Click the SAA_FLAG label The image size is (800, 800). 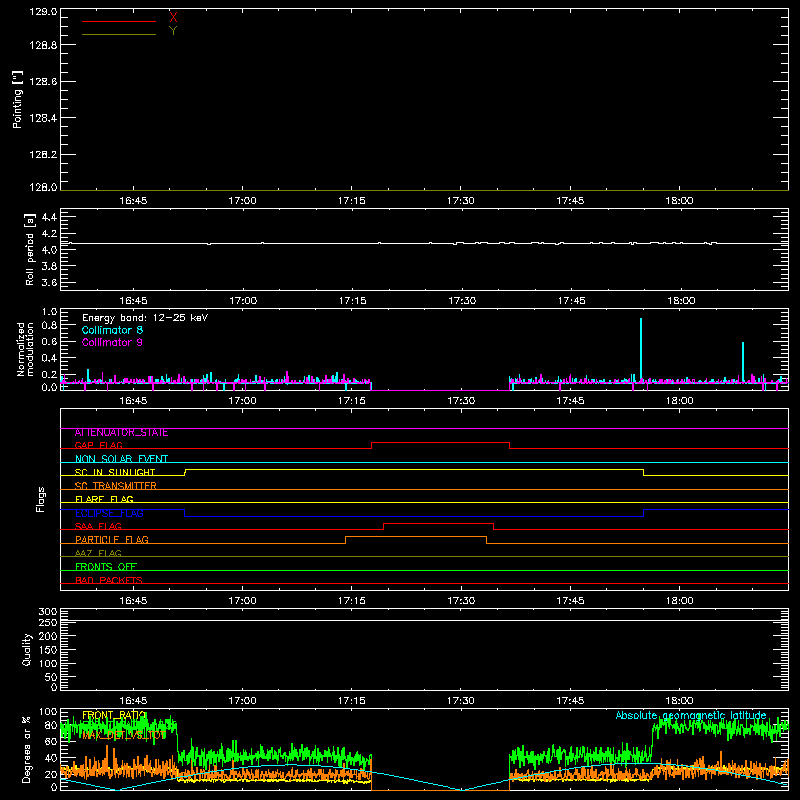(98, 526)
